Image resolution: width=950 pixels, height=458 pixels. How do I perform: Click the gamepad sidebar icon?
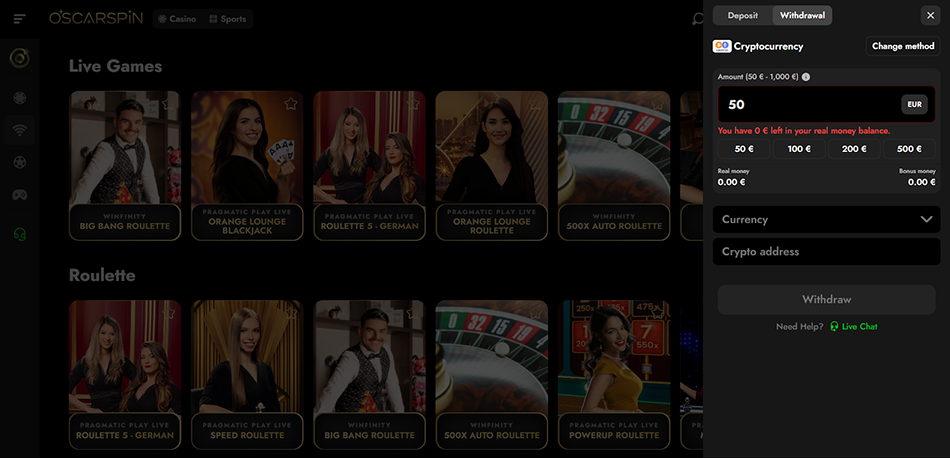(19, 195)
